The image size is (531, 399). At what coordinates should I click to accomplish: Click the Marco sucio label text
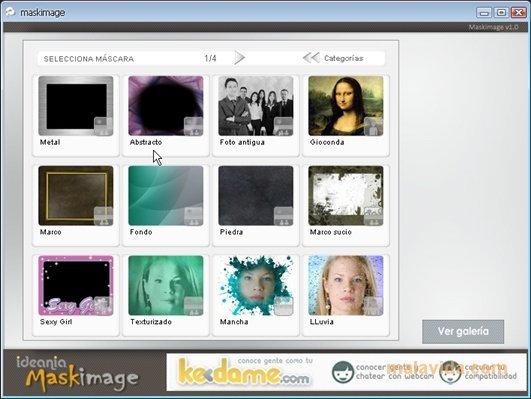pos(331,232)
